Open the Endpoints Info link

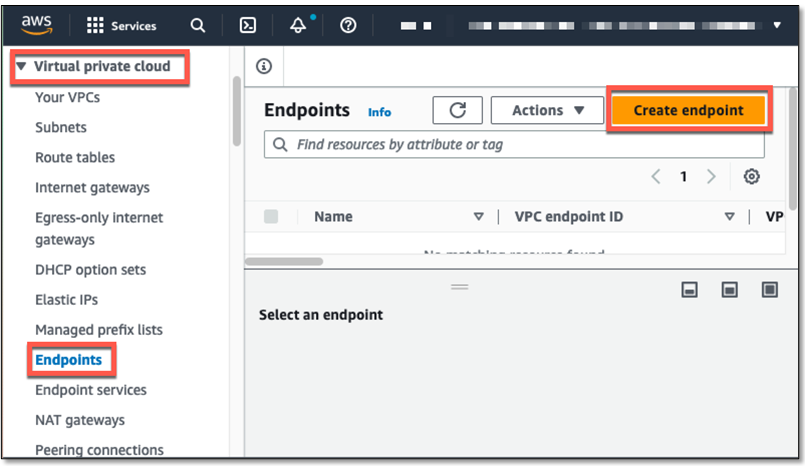[380, 112]
